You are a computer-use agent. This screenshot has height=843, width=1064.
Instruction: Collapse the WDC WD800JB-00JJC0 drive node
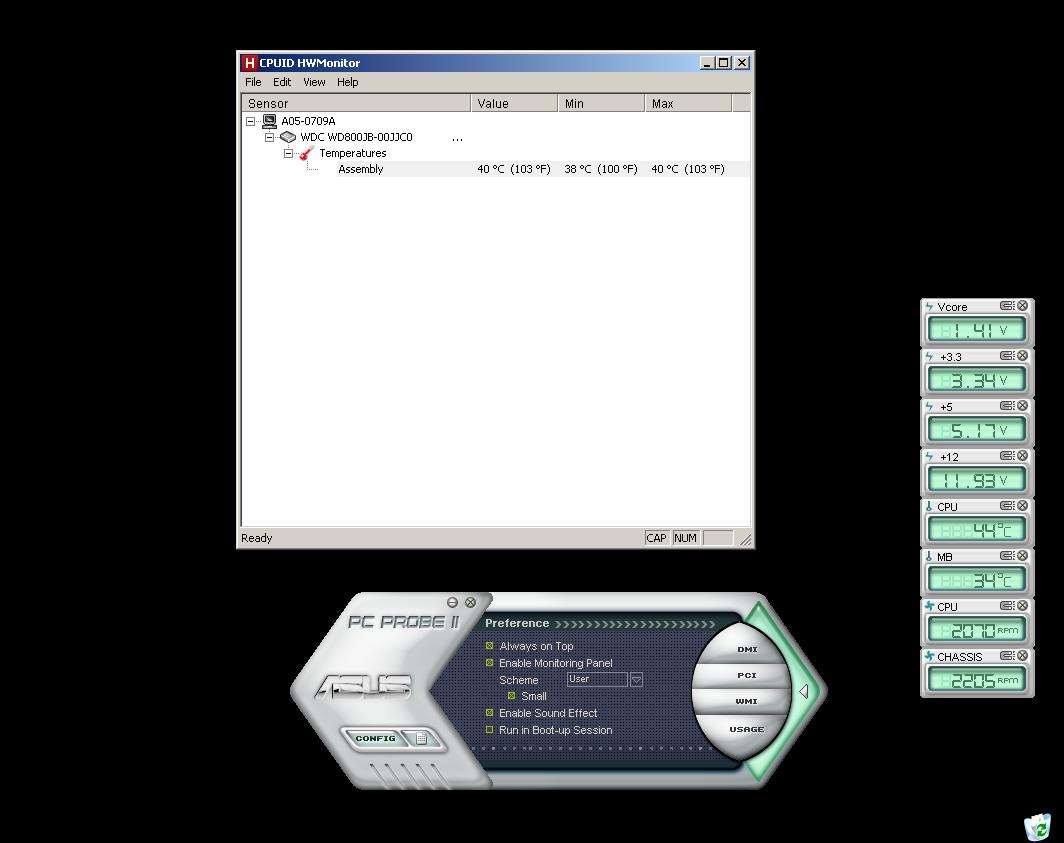point(269,137)
